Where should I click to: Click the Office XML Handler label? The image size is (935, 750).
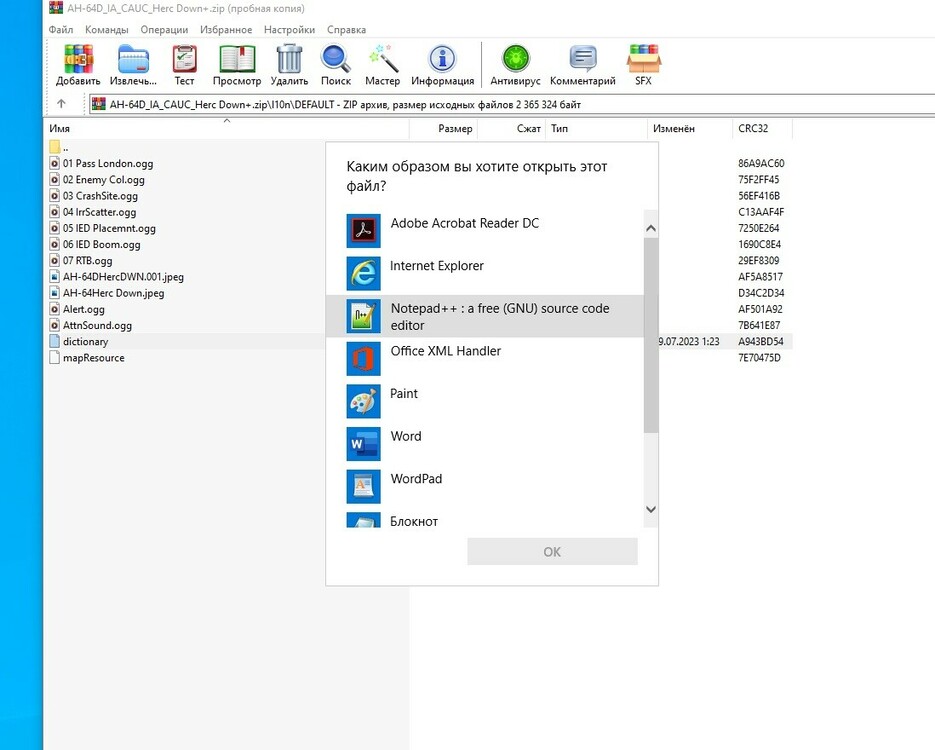click(446, 351)
